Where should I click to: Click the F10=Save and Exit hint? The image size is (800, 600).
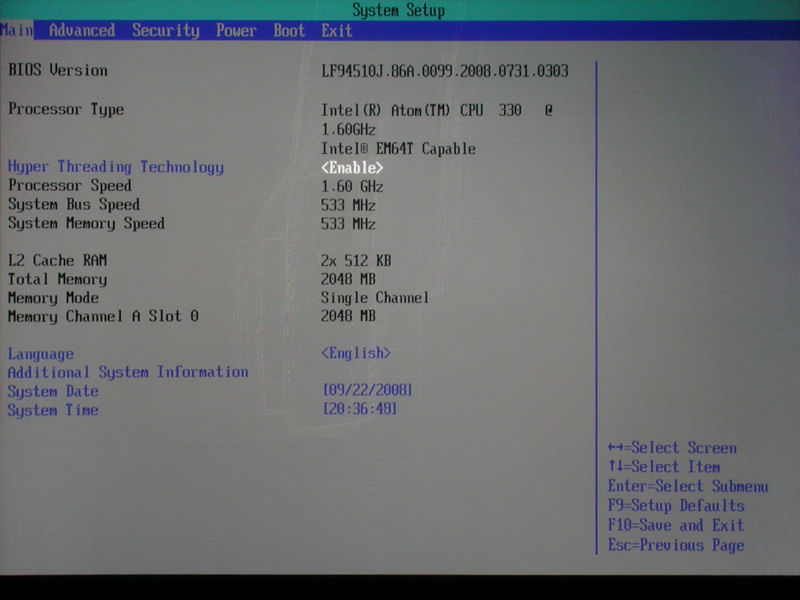[x=676, y=525]
